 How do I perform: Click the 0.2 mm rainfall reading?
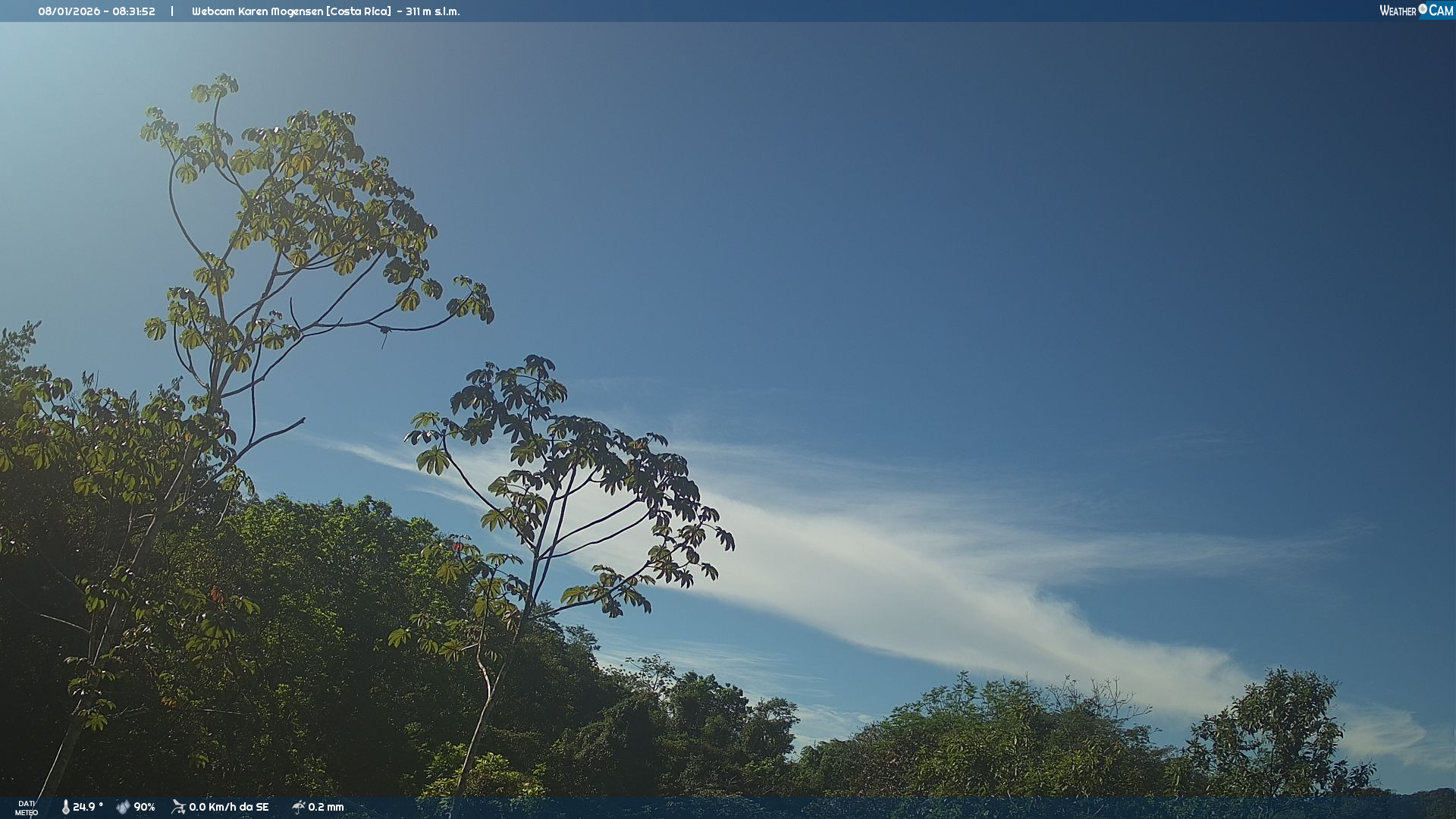click(x=325, y=807)
